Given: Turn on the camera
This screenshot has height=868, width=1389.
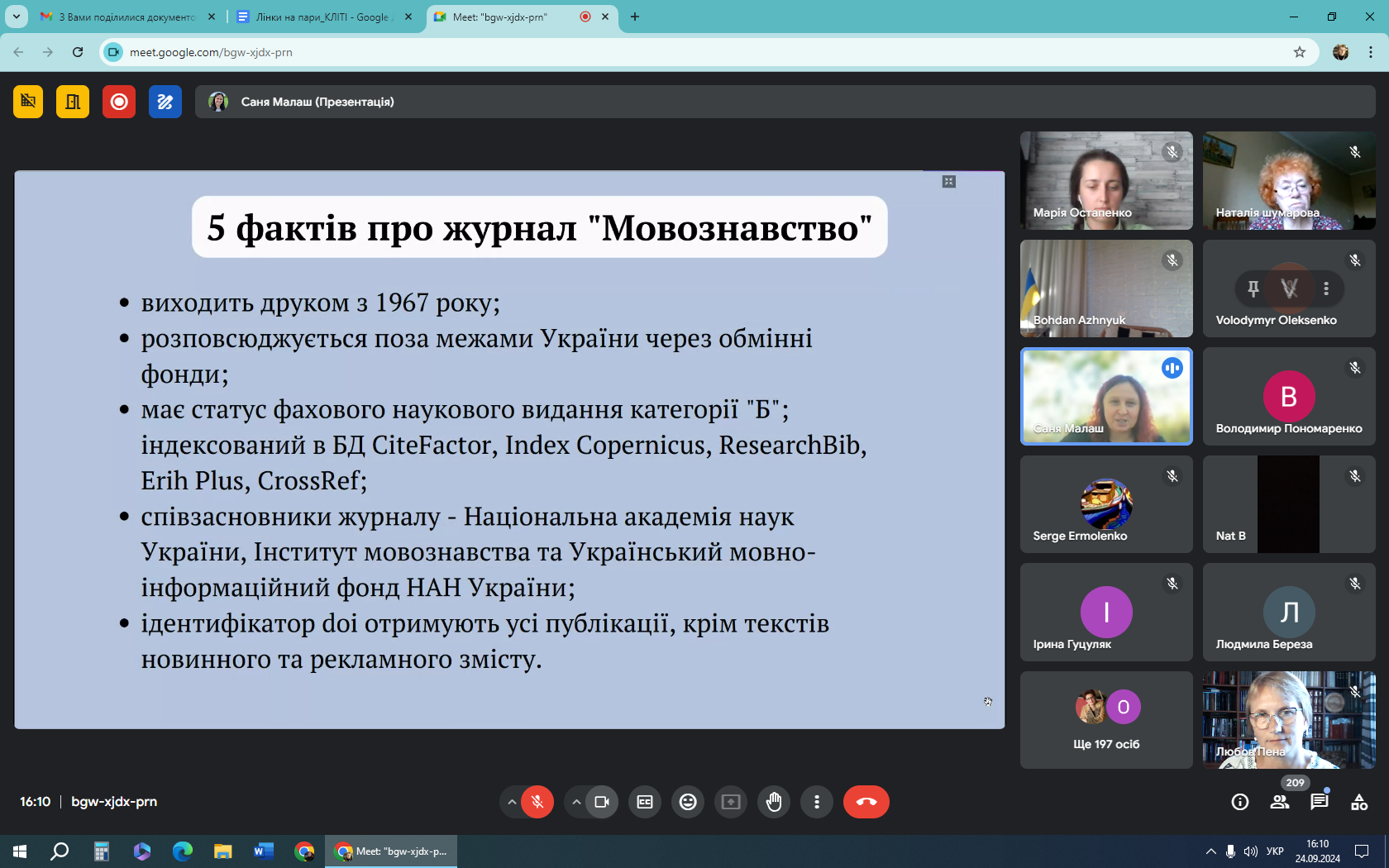Looking at the screenshot, I should (602, 802).
